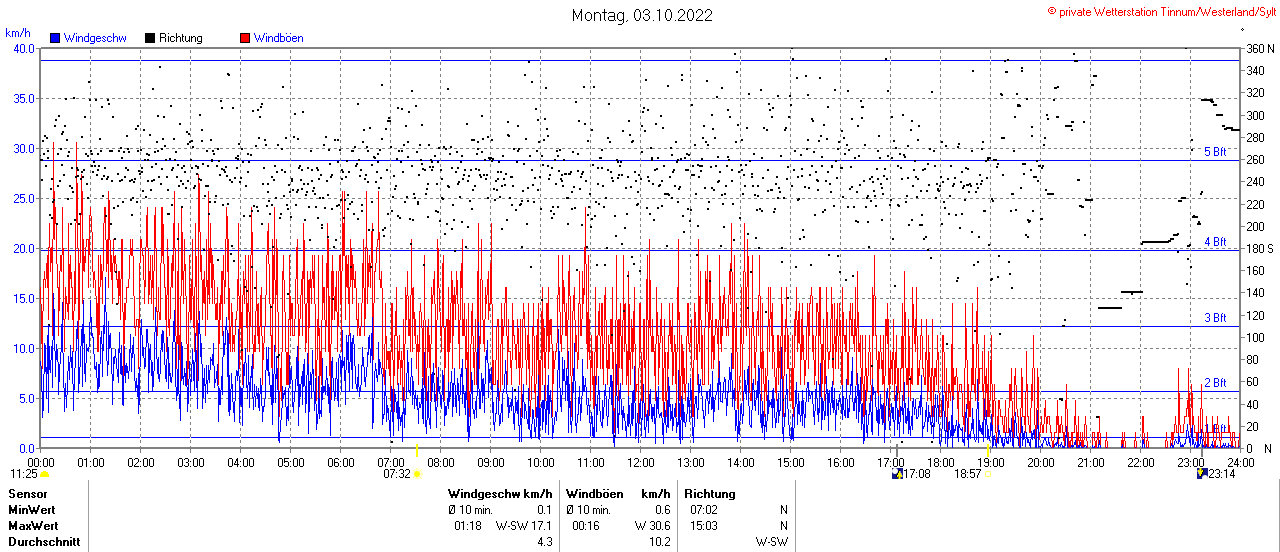Click the 4.3 average wind speed value

click(x=544, y=543)
